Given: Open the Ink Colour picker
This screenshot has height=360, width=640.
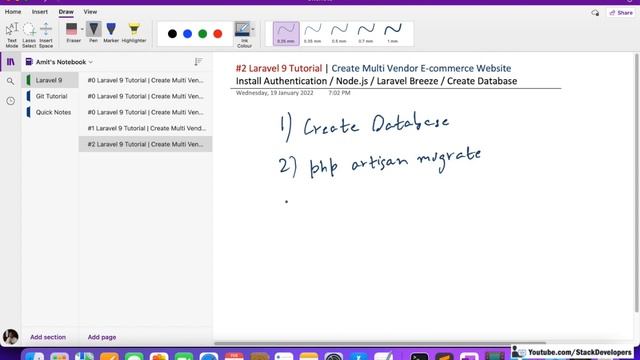Looking at the screenshot, I should [x=243, y=35].
